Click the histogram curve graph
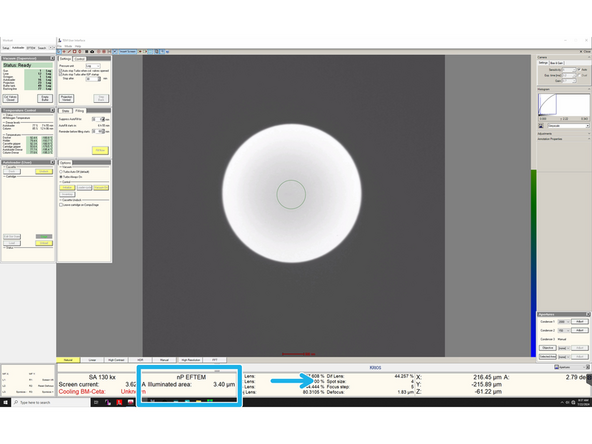The image size is (592, 444). 563,104
